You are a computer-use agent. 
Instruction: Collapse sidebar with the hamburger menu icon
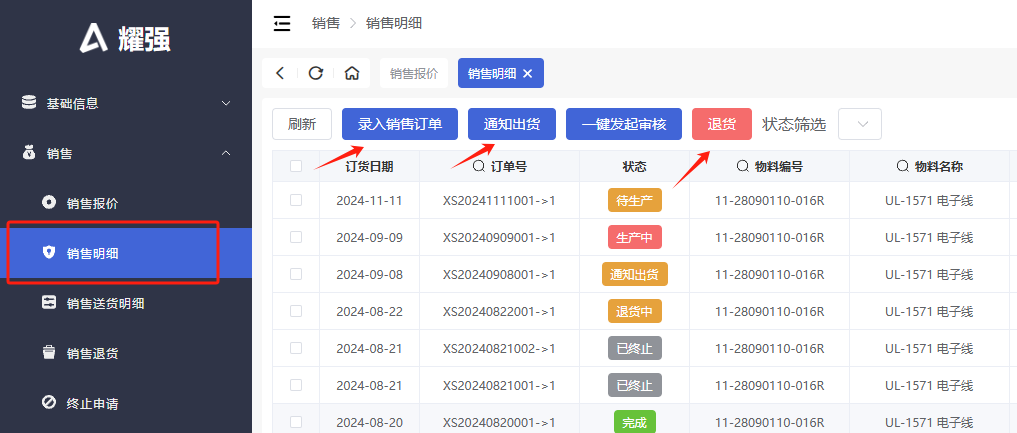(281, 24)
